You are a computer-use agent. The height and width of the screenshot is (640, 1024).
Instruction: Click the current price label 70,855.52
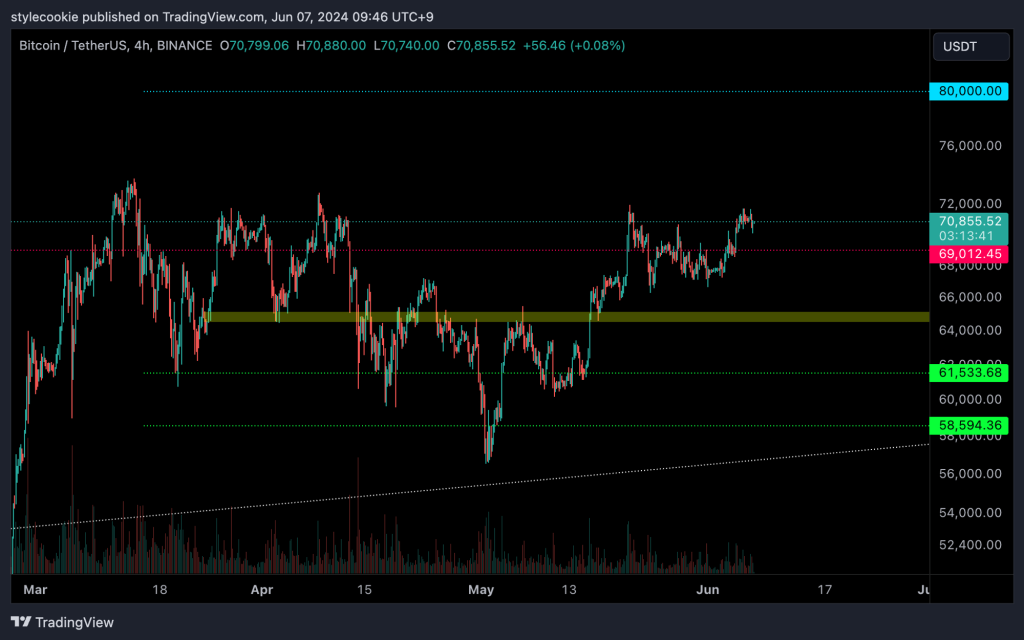pos(968,221)
